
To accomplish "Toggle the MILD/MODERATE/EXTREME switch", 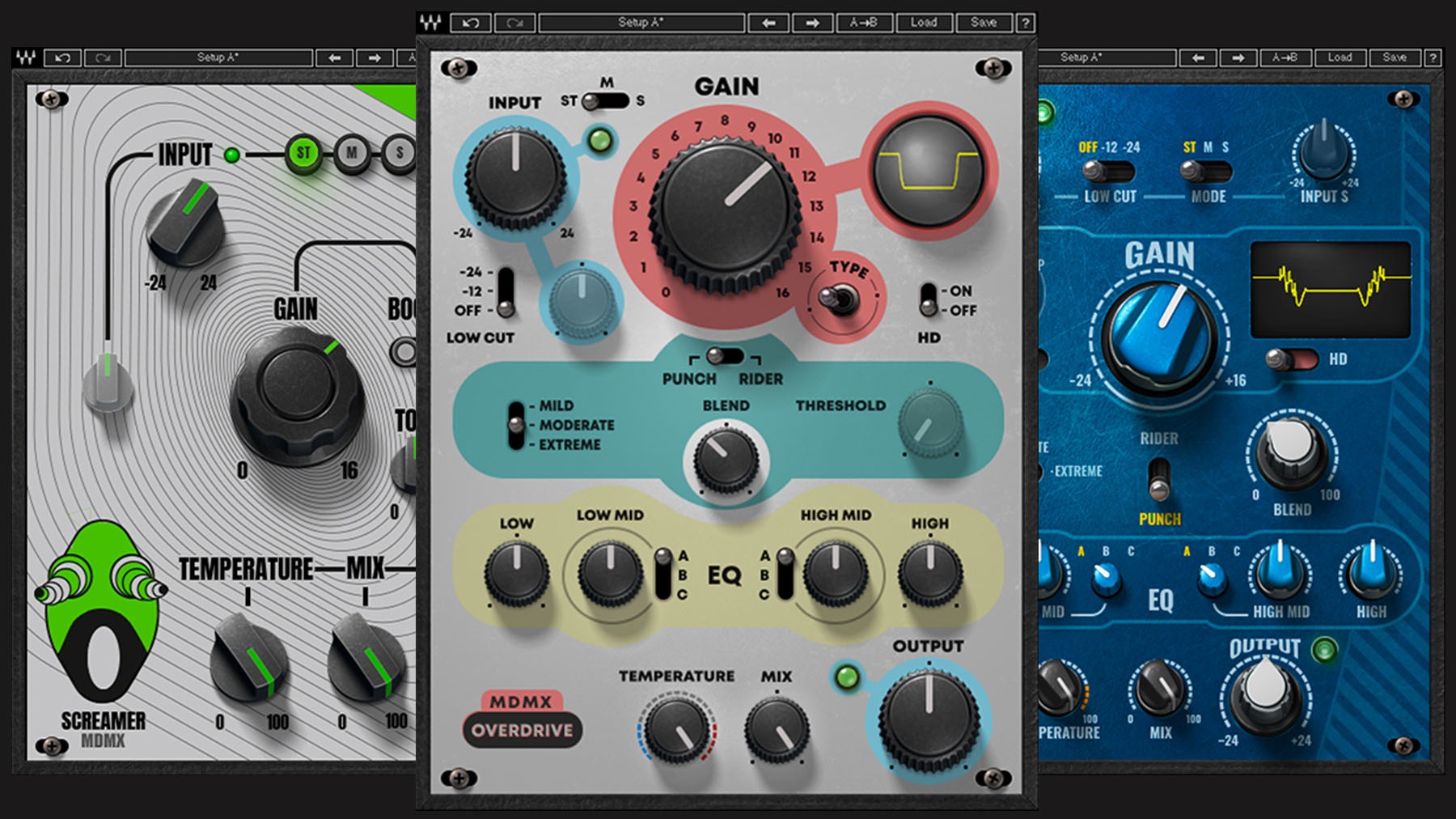I will point(515,425).
